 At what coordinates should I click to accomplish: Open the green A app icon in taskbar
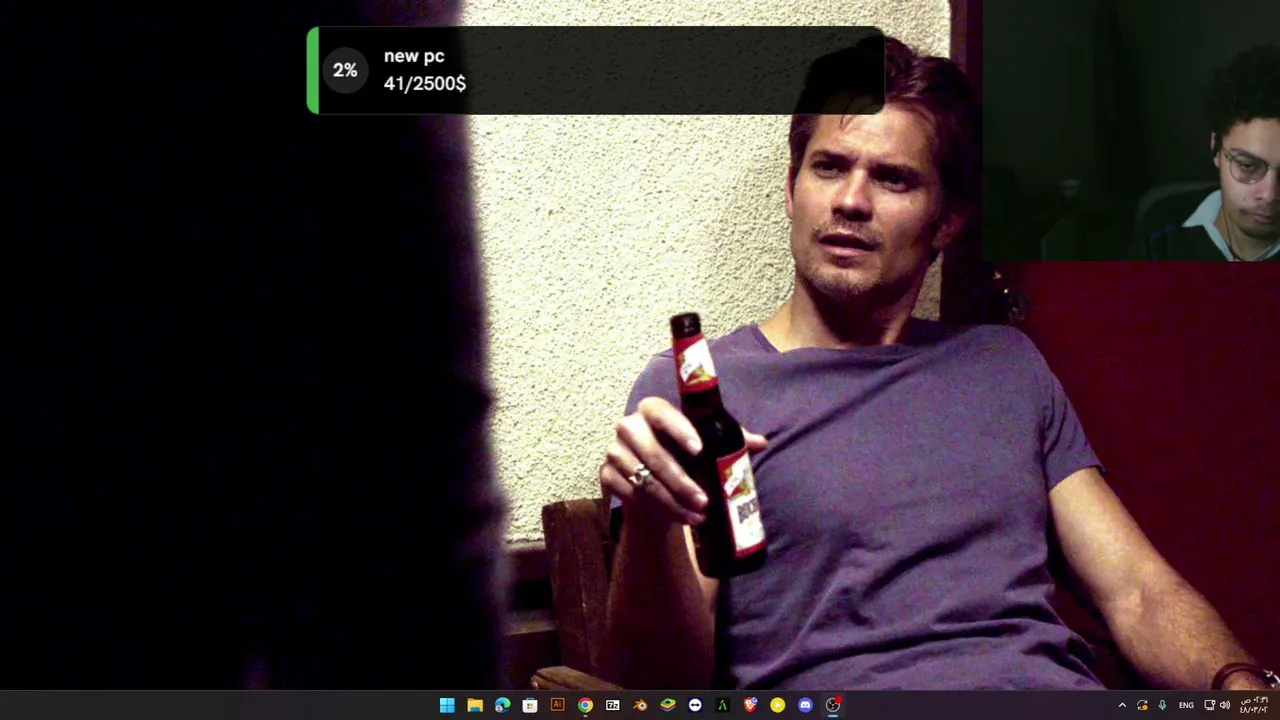(x=722, y=705)
